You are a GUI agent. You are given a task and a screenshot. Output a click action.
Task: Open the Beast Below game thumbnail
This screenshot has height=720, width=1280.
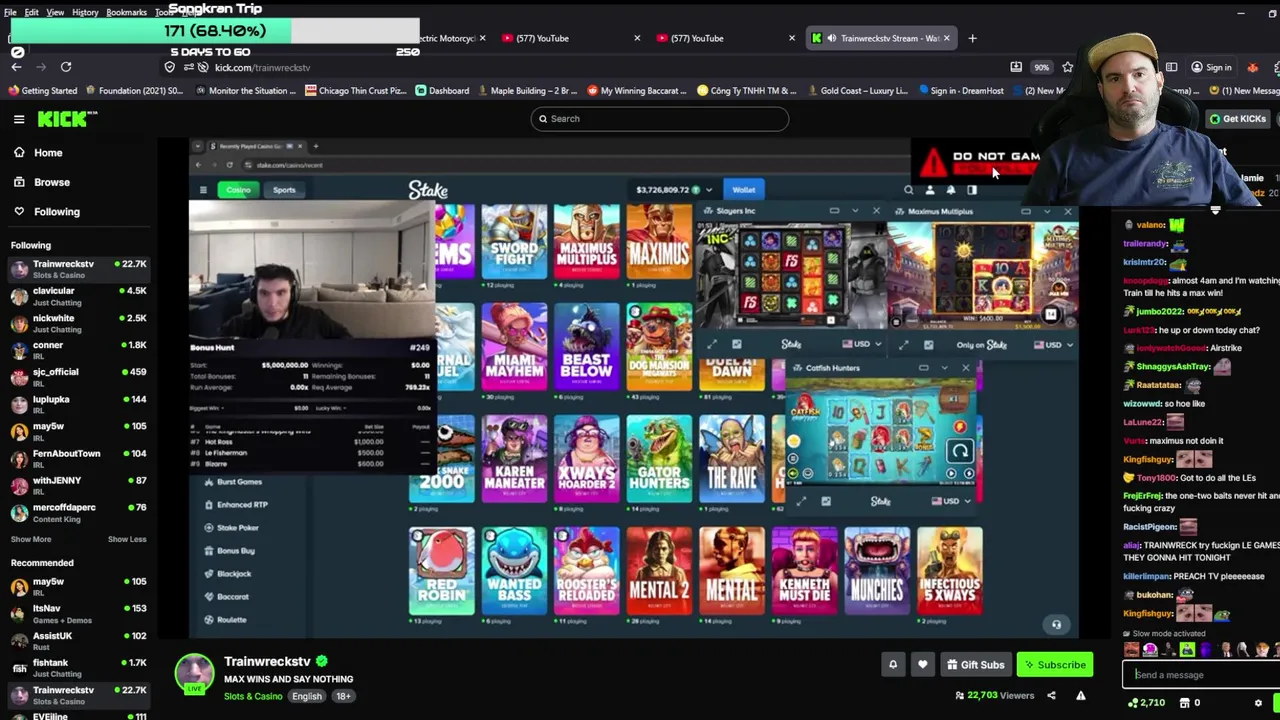tap(586, 347)
